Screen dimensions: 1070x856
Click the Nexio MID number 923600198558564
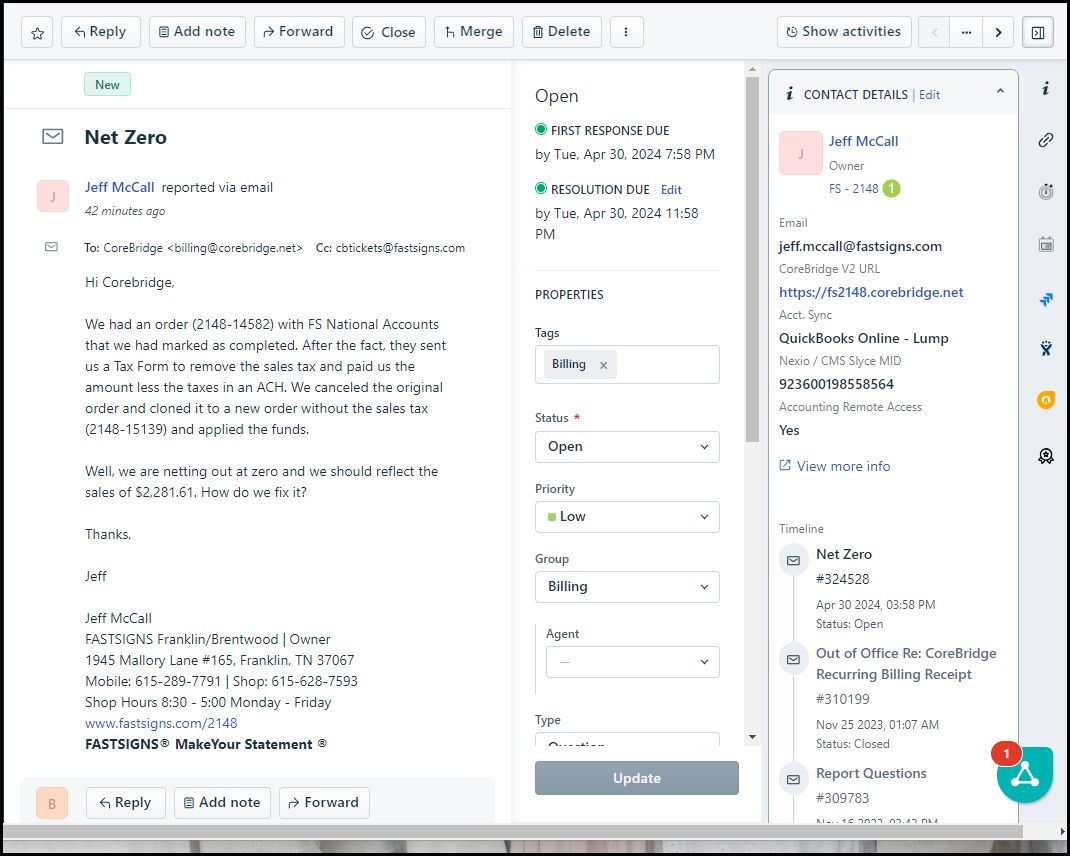click(836, 384)
